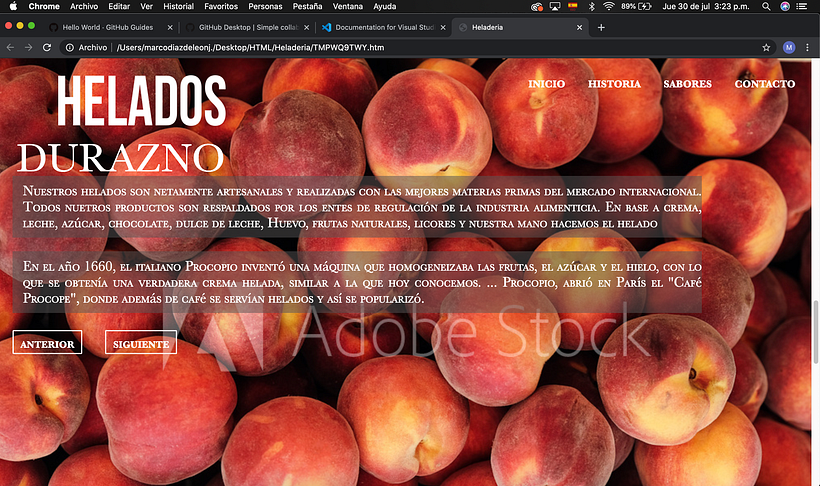The height and width of the screenshot is (486, 820).
Task: Open Chrome three-dot menu
Action: (807, 48)
